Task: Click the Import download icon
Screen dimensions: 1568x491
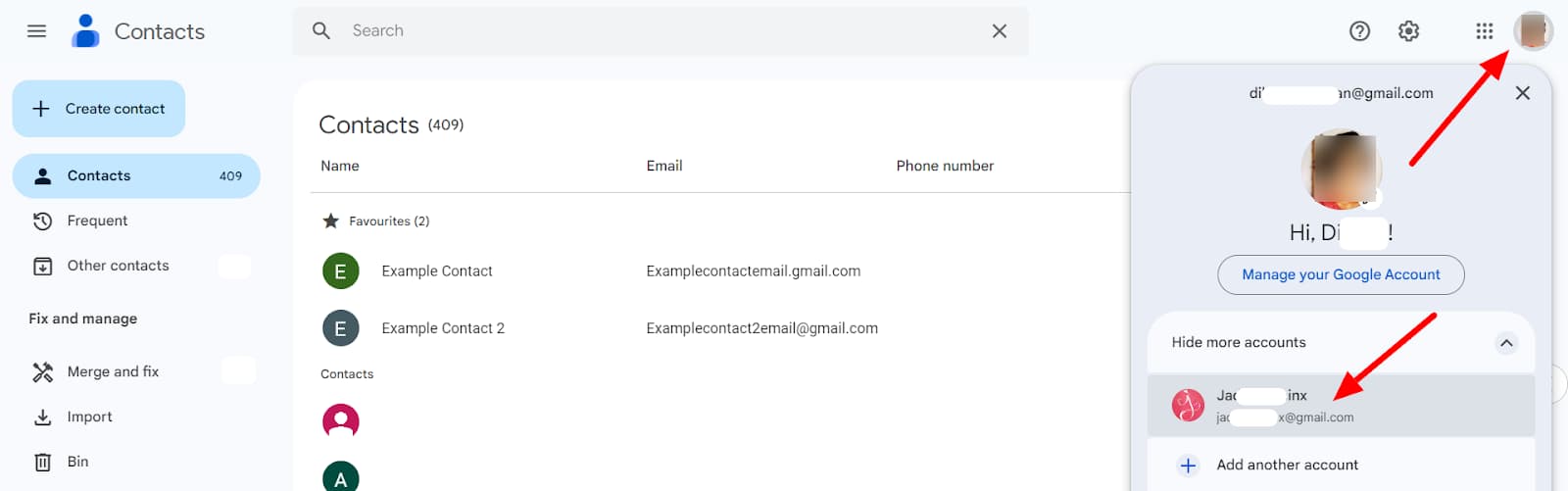Action: 42,417
